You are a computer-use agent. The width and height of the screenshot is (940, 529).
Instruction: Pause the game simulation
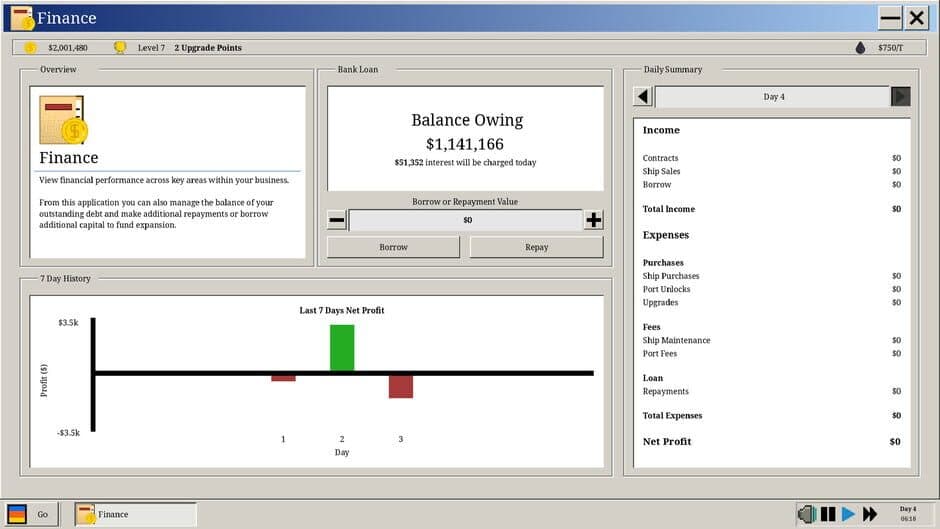click(828, 514)
